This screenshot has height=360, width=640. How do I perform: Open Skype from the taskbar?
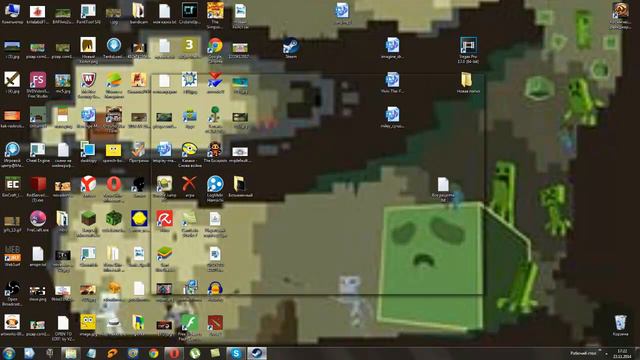tap(236, 353)
